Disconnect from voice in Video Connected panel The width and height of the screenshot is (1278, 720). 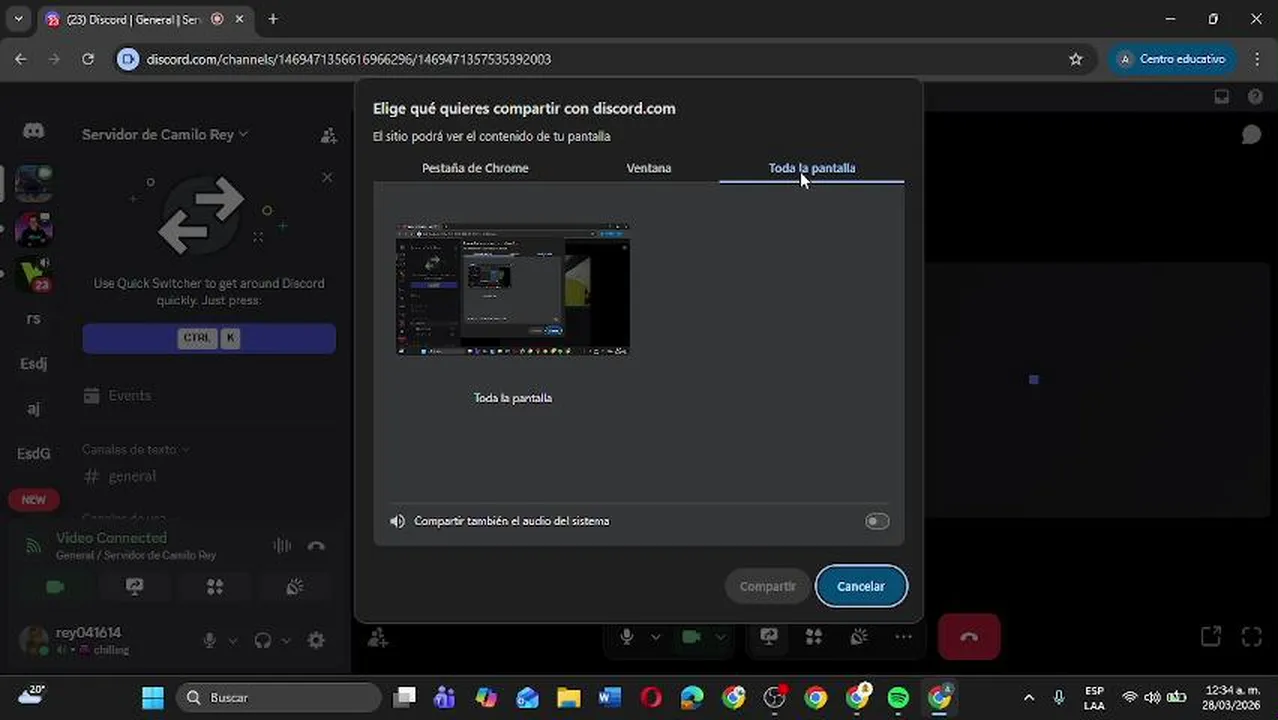coord(316,546)
